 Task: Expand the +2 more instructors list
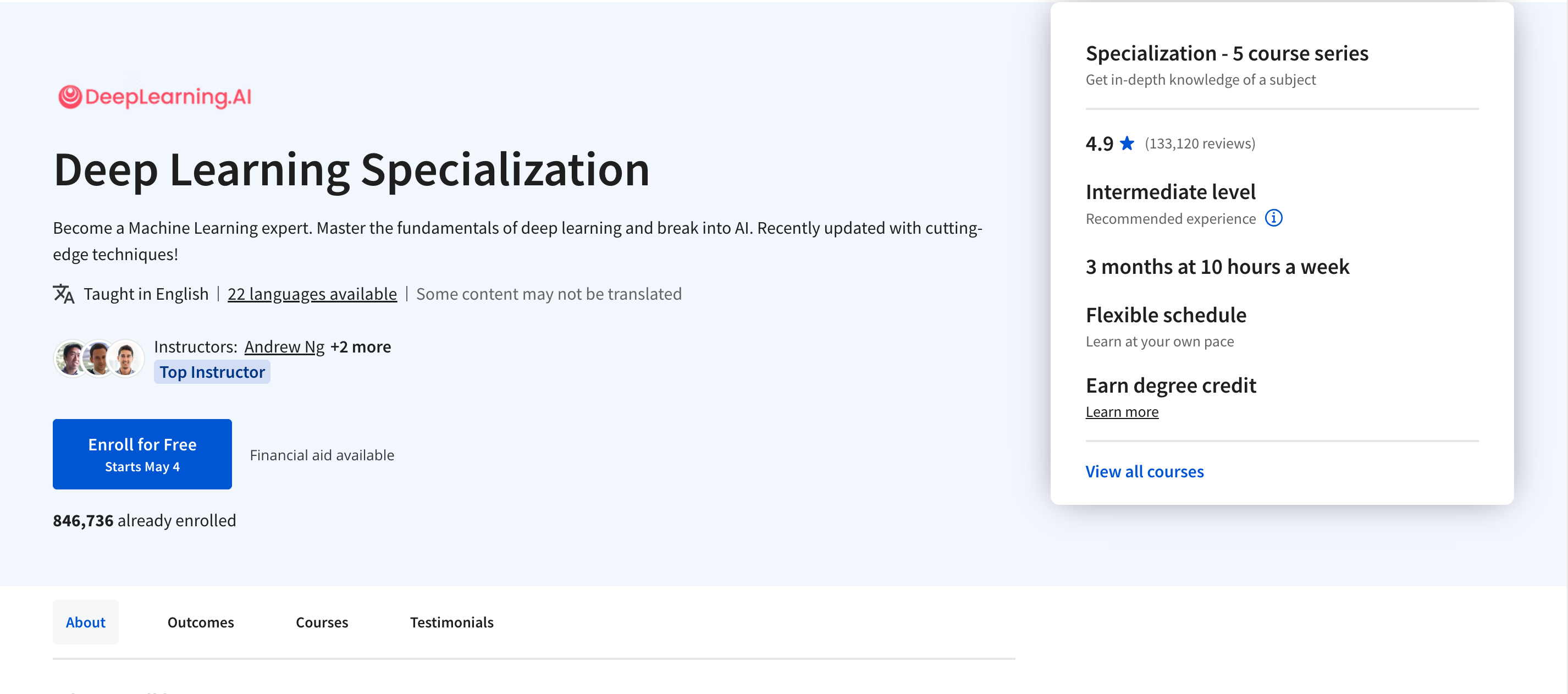[x=361, y=346]
